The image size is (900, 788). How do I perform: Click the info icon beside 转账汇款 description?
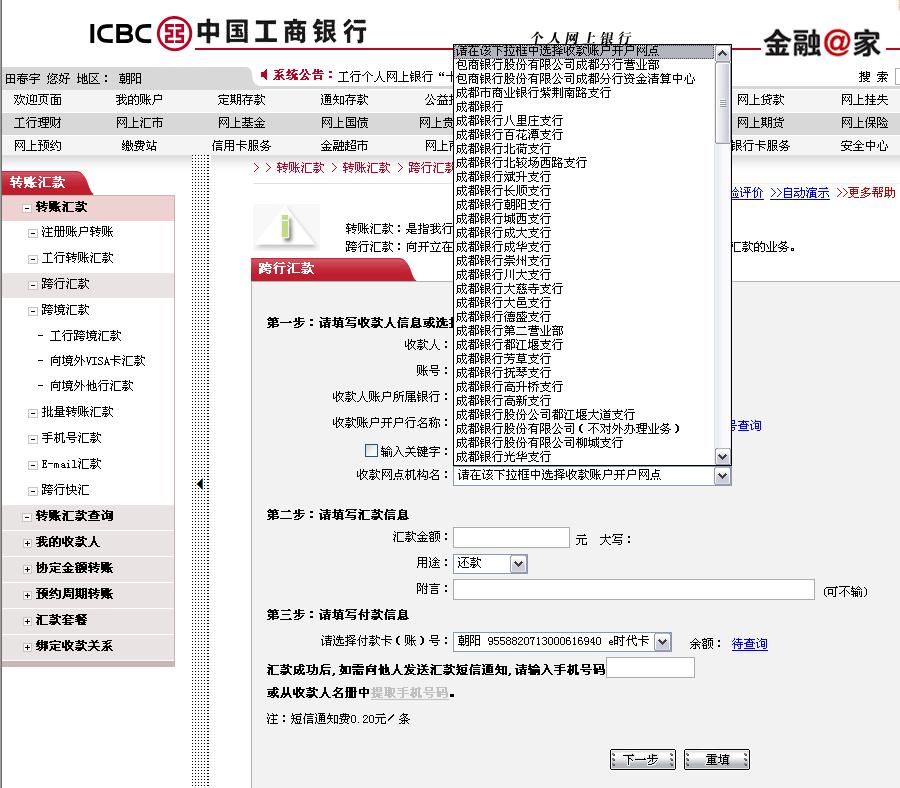click(x=285, y=226)
